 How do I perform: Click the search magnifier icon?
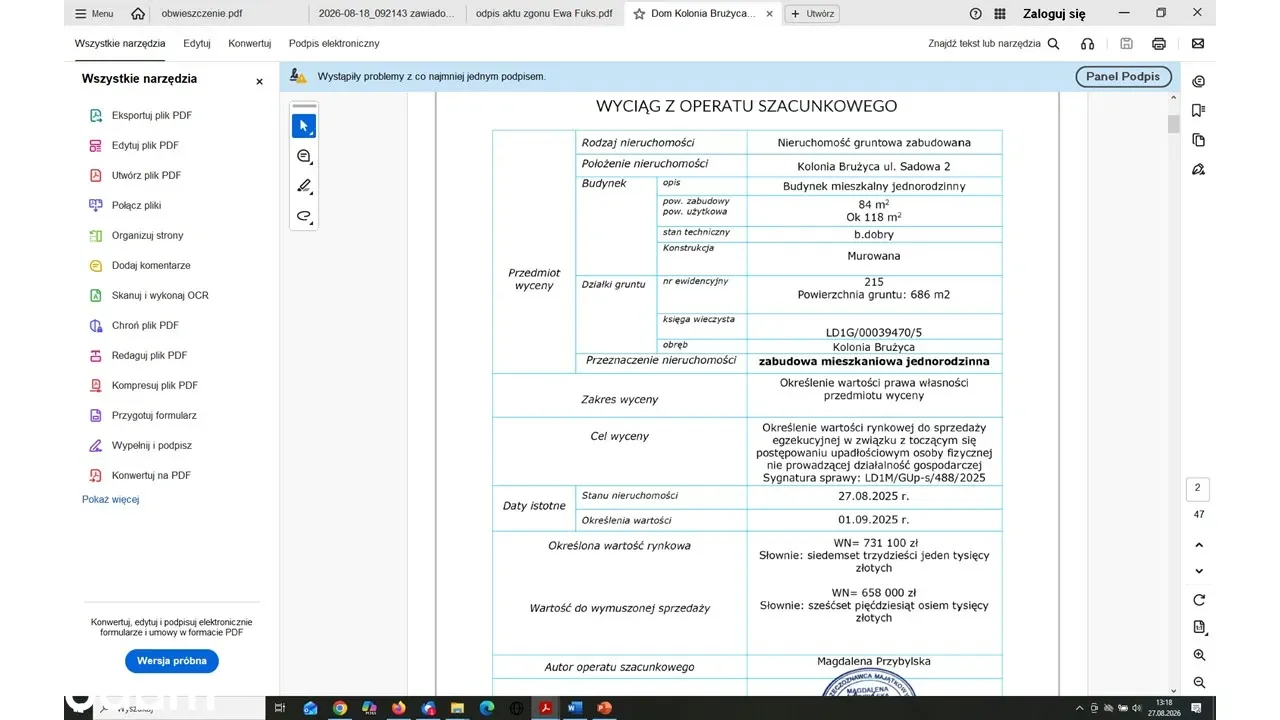pos(1053,44)
